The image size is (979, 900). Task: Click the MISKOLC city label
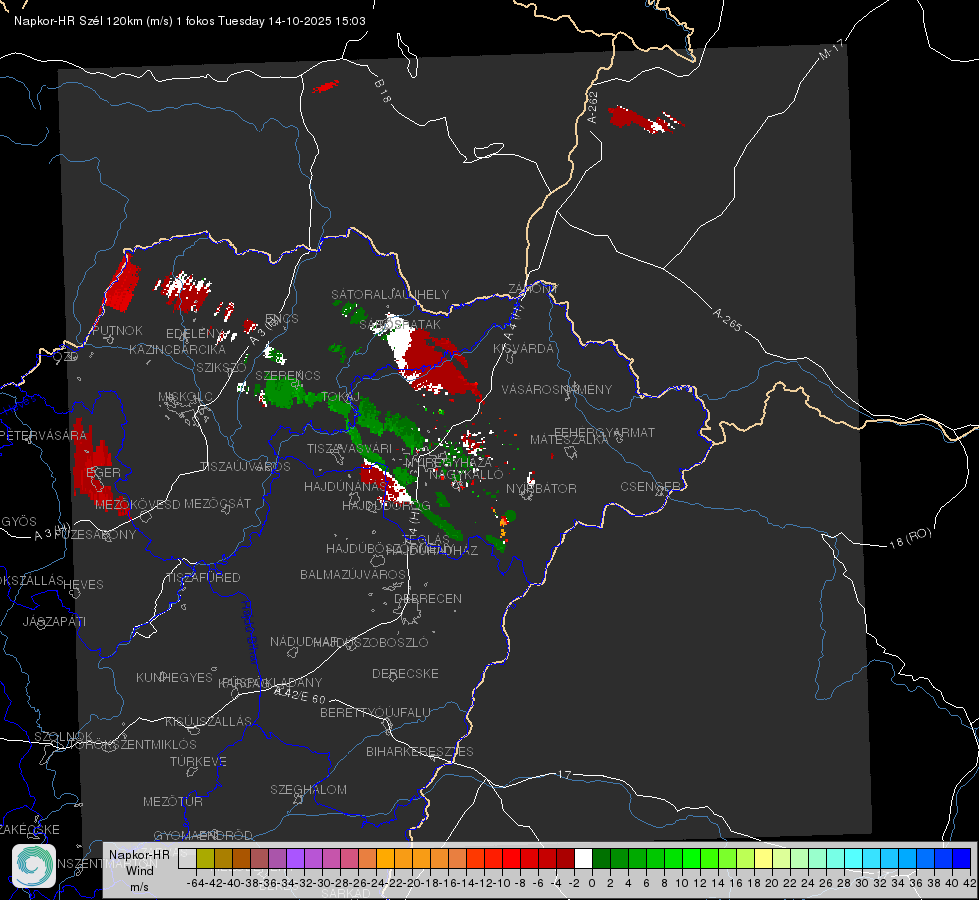pos(185,397)
